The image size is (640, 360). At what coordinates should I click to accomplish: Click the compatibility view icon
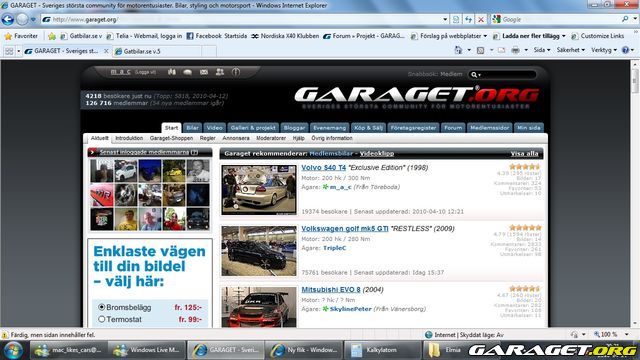pyautogui.click(x=456, y=19)
